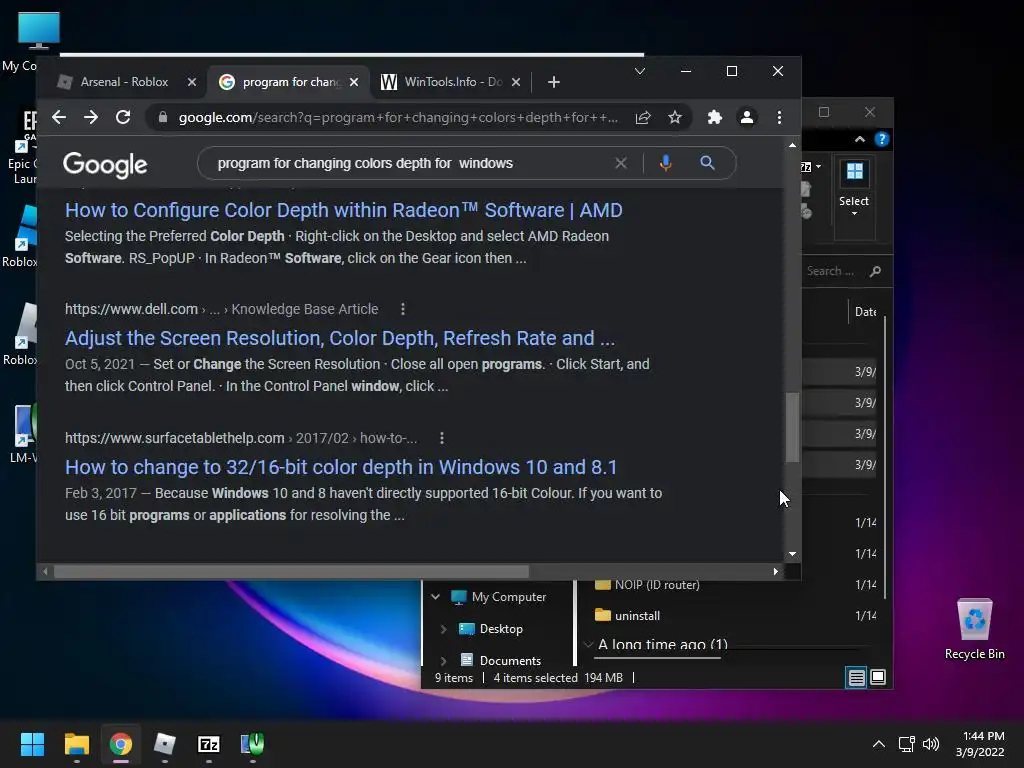Open the tab search chevron in Chrome
The image size is (1024, 768).
point(640,71)
